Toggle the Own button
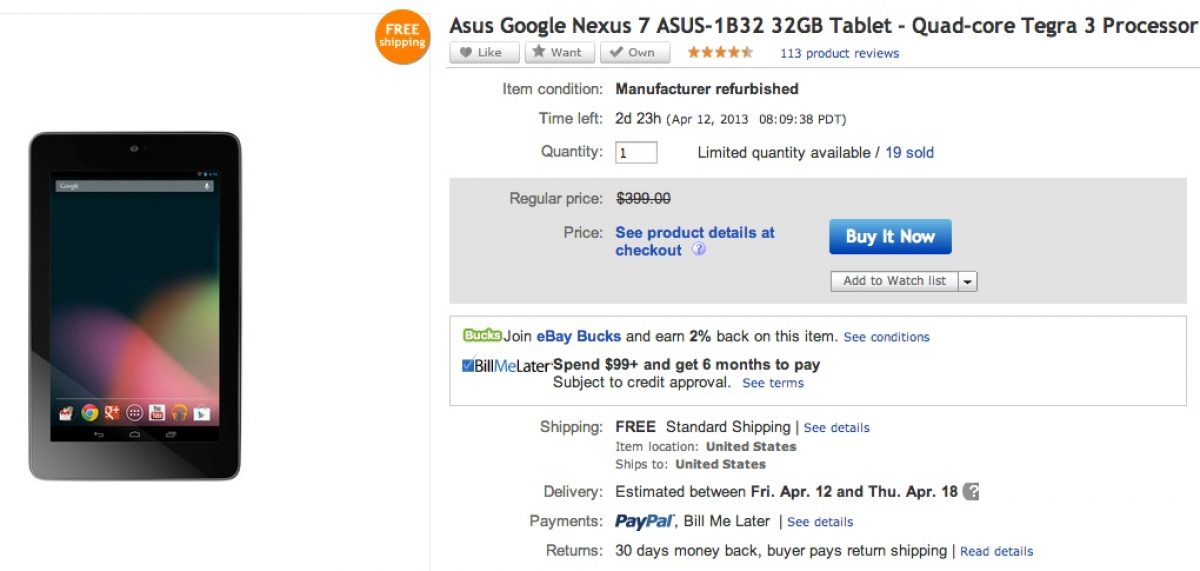This screenshot has height=571, width=1200. (632, 53)
